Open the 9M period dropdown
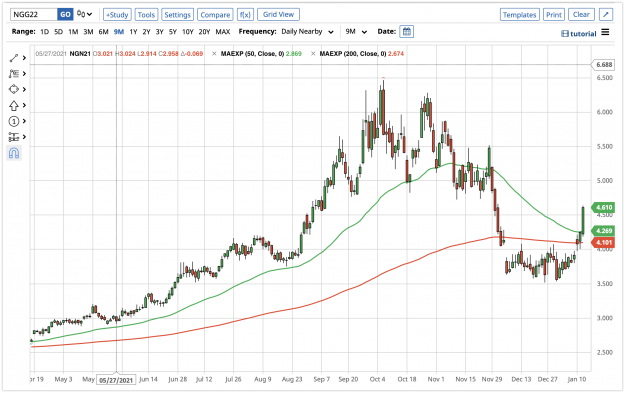The image size is (625, 393). tap(356, 31)
